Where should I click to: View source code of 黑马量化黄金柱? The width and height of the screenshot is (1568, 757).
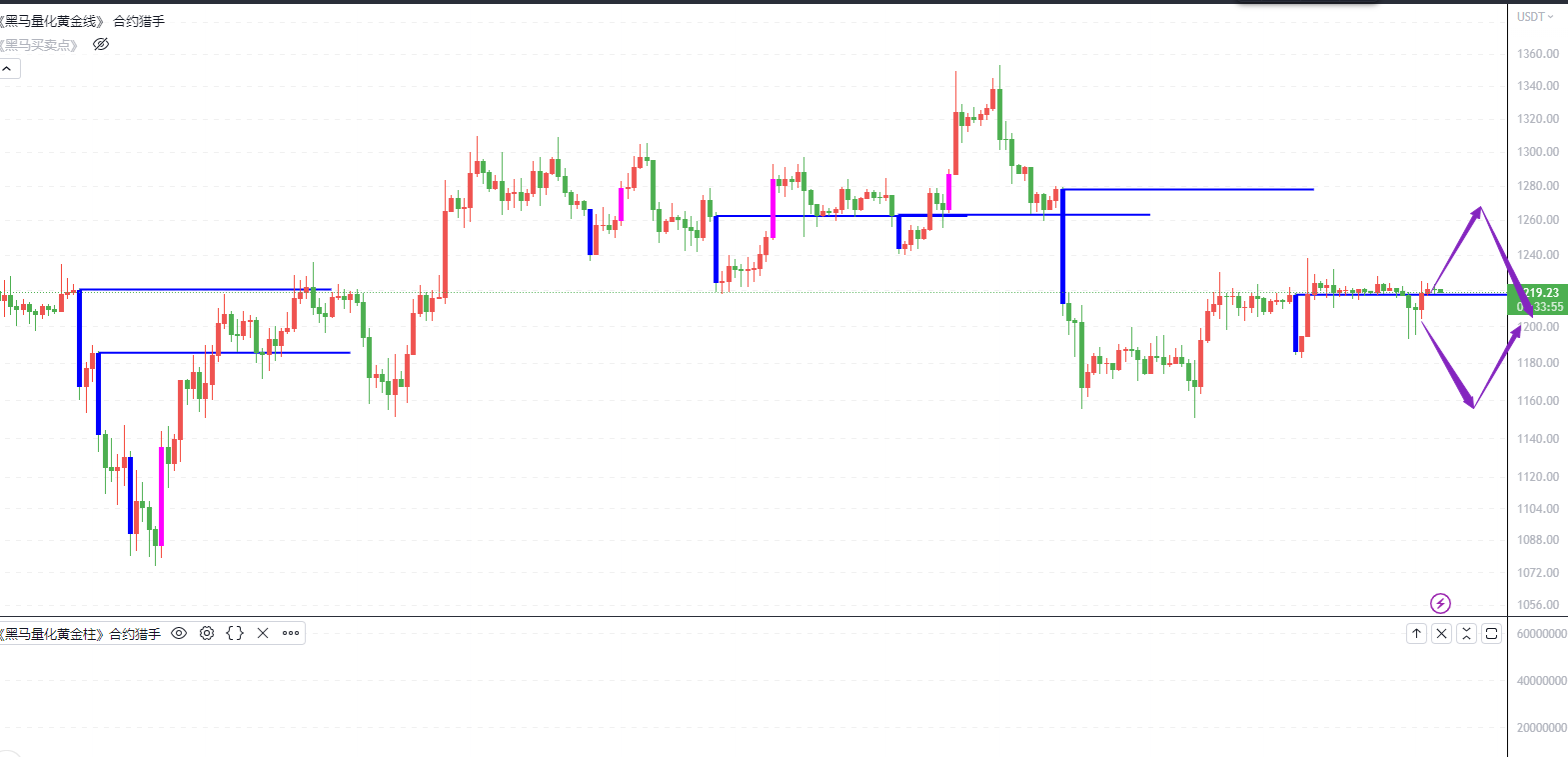click(x=235, y=633)
